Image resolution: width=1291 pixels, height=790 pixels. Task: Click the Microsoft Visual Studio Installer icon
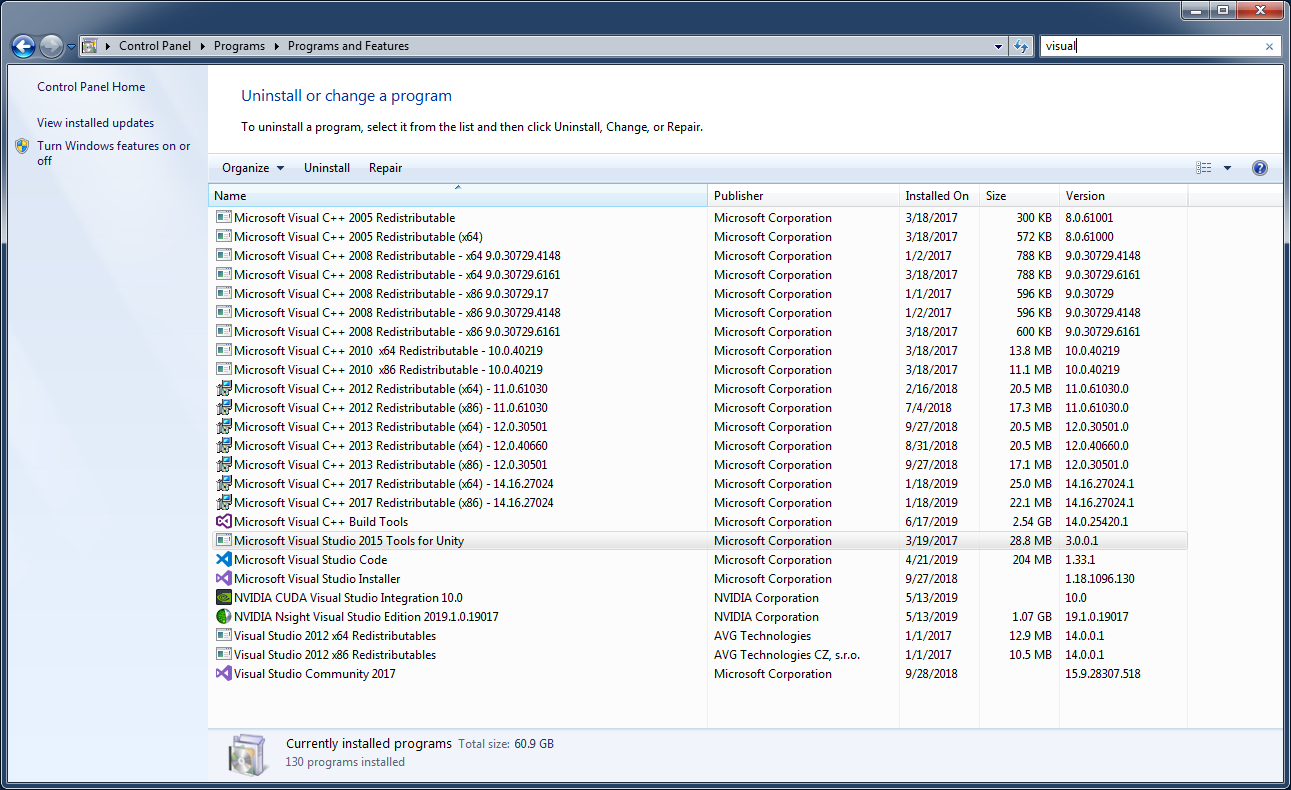(224, 578)
